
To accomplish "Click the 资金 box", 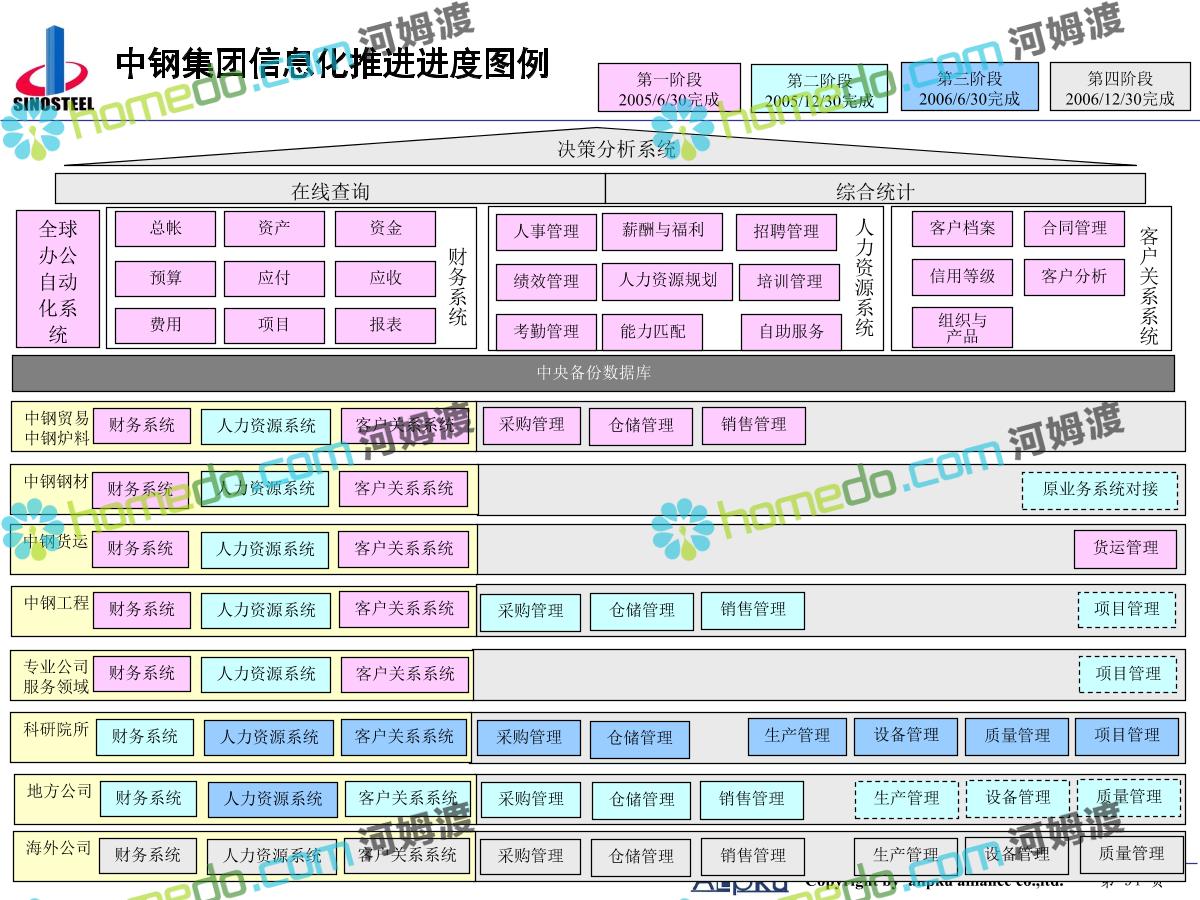I will [x=385, y=229].
